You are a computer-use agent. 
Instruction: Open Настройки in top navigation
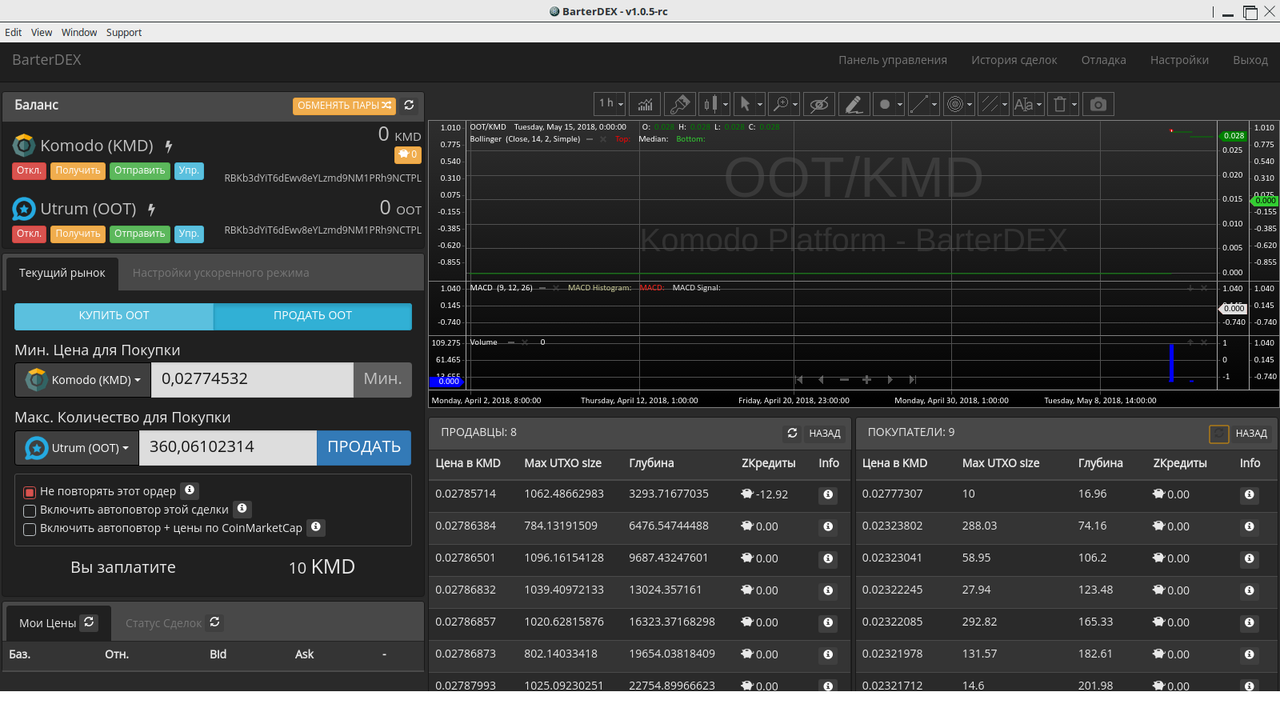[x=1180, y=60]
